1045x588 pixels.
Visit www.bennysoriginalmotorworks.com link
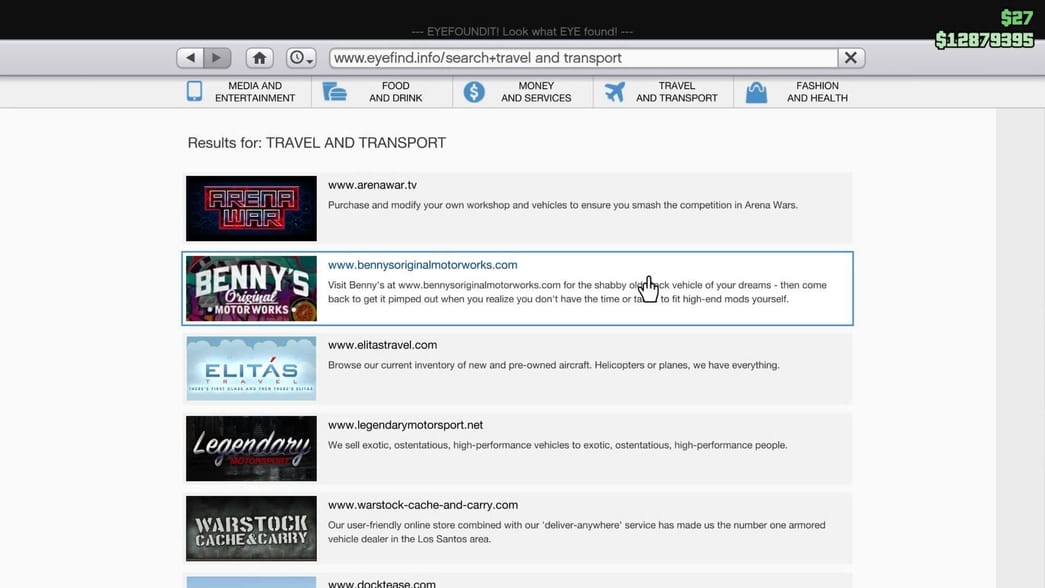click(x=422, y=265)
